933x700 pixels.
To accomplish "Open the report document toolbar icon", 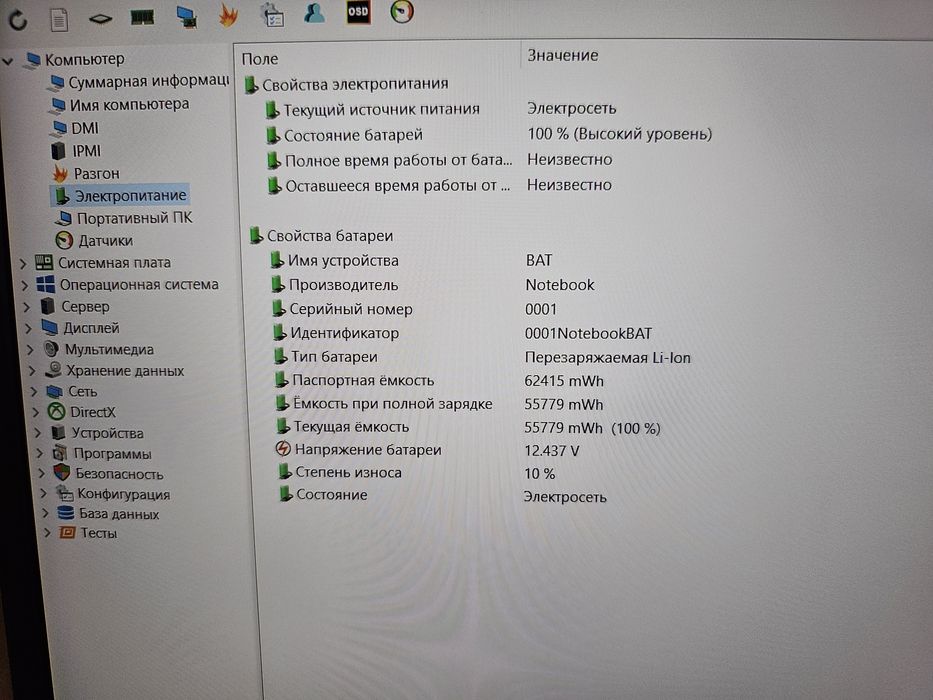I will point(59,20).
